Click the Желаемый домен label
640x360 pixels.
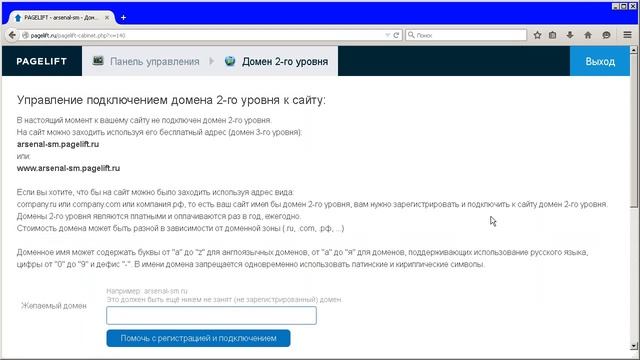click(x=54, y=306)
